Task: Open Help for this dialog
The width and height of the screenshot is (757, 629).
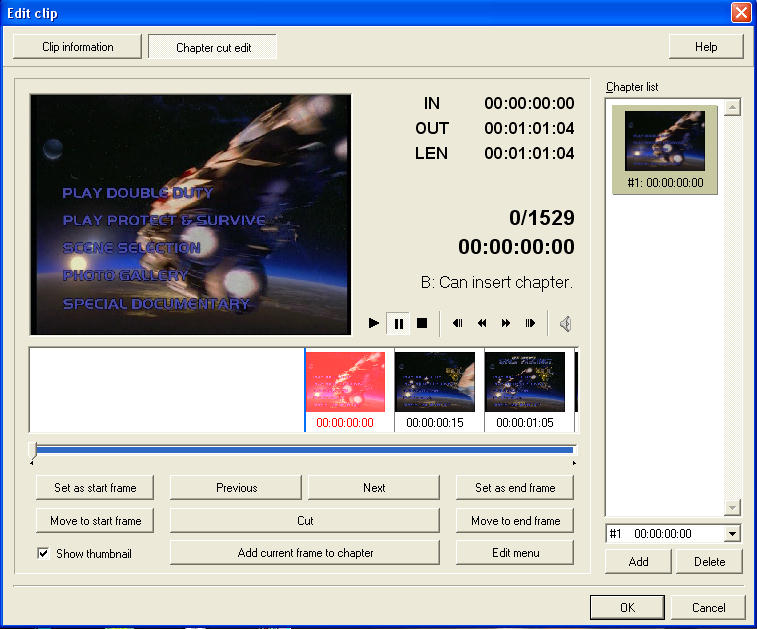Action: [x=706, y=47]
